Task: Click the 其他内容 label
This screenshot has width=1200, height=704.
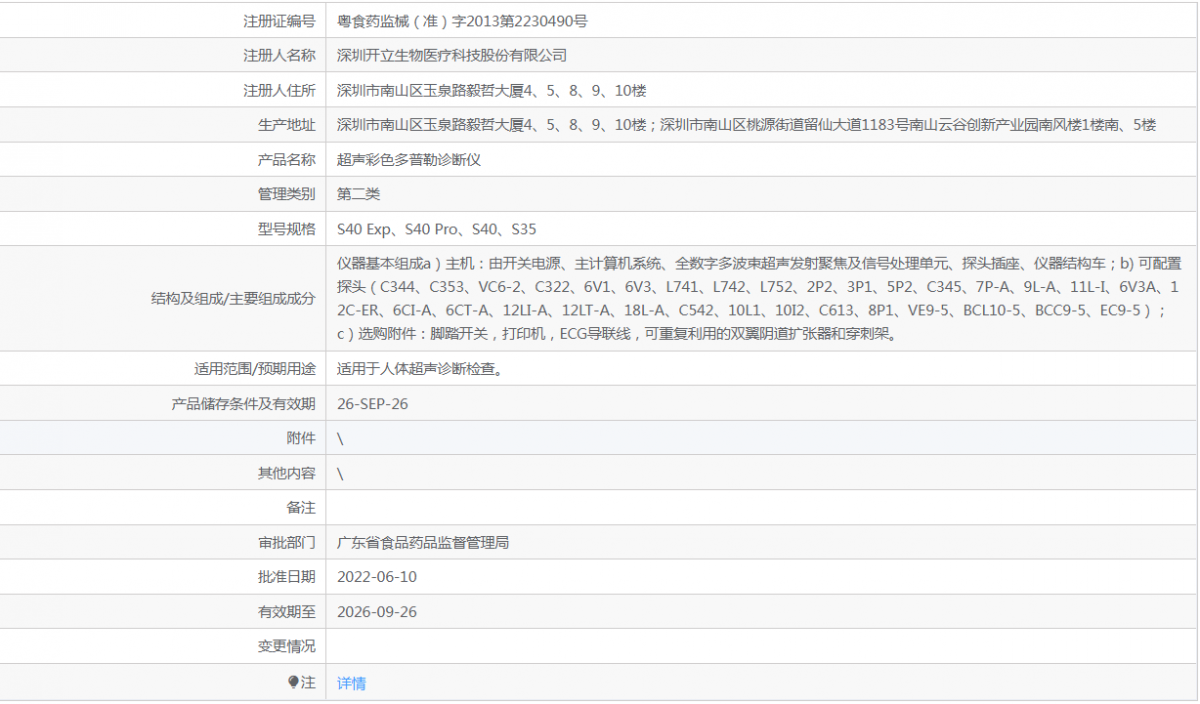Action: (286, 473)
